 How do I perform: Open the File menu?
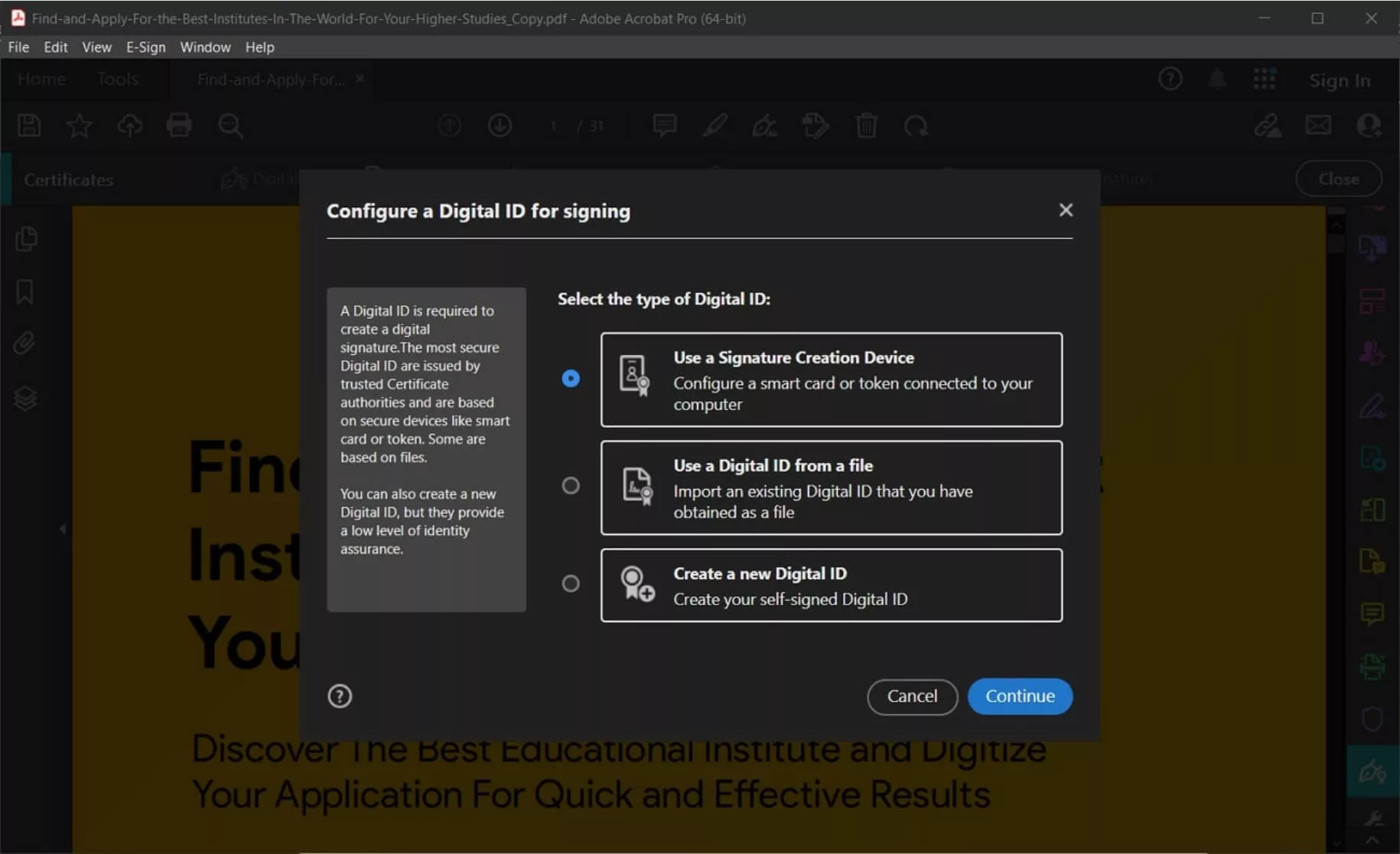[x=18, y=47]
